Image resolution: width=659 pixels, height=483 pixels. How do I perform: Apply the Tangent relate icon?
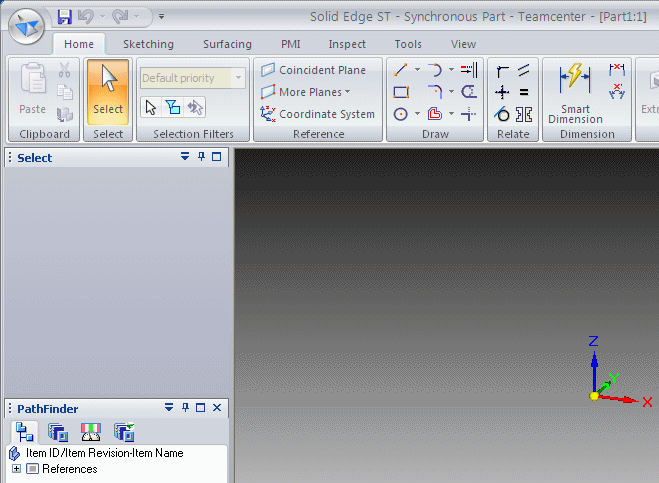click(x=502, y=114)
